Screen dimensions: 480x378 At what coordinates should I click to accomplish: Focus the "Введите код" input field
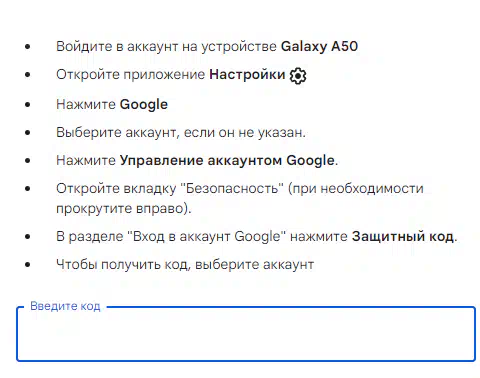(246, 334)
